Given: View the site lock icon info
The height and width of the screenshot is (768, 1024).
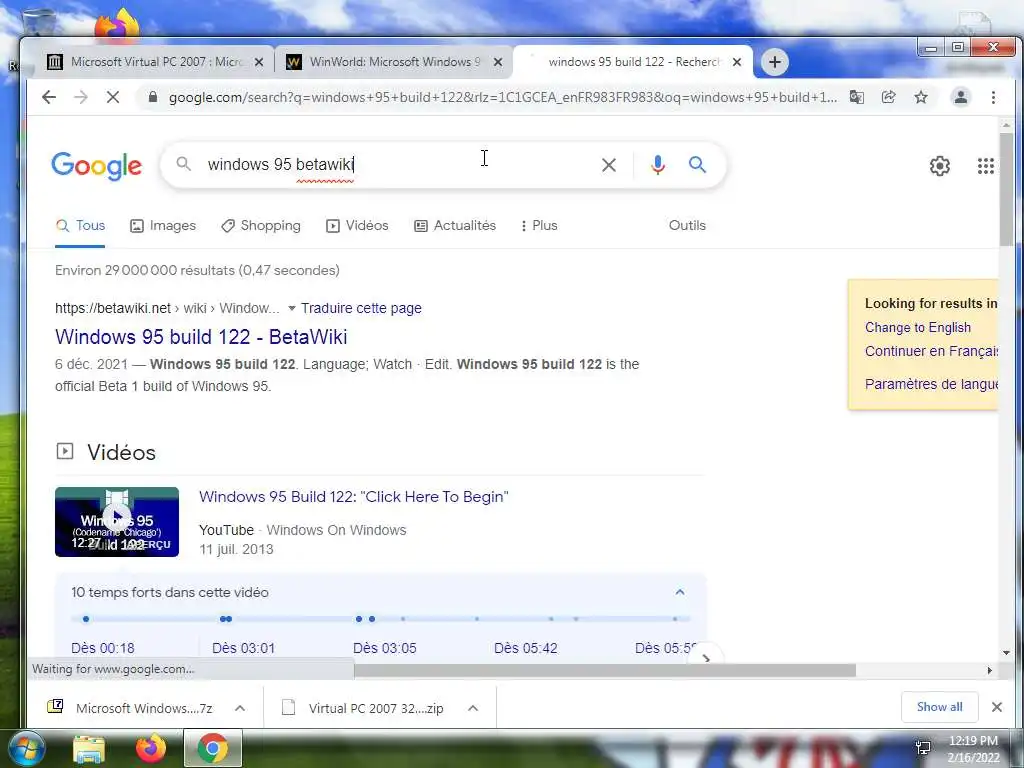Looking at the screenshot, I should click(153, 97).
